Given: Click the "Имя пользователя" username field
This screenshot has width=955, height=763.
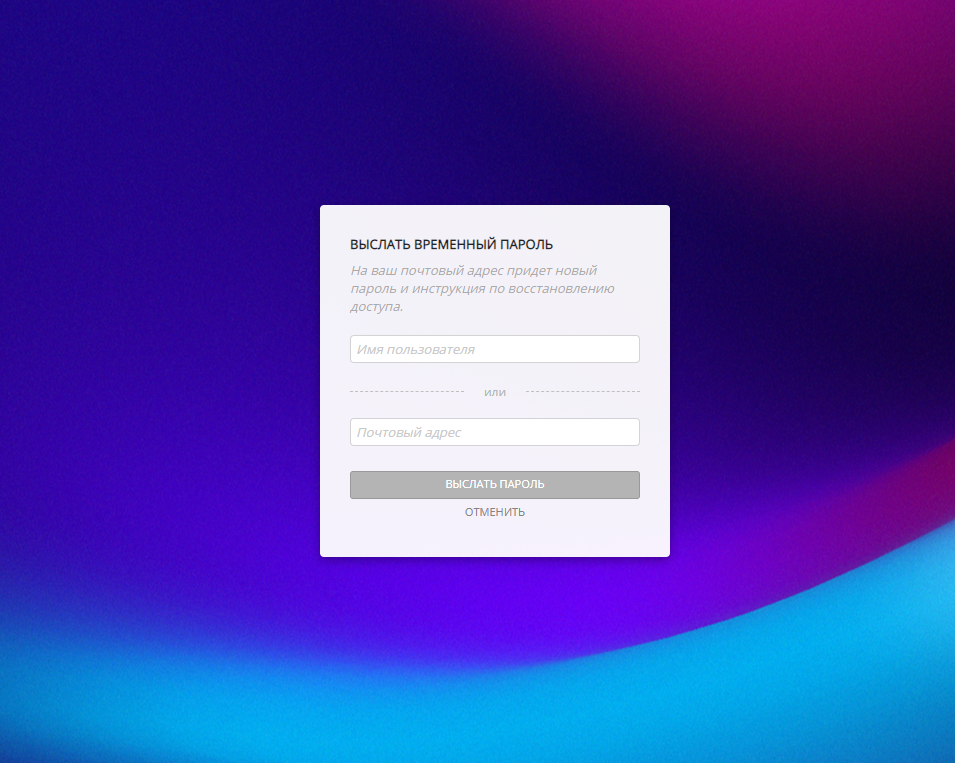Looking at the screenshot, I should point(494,349).
